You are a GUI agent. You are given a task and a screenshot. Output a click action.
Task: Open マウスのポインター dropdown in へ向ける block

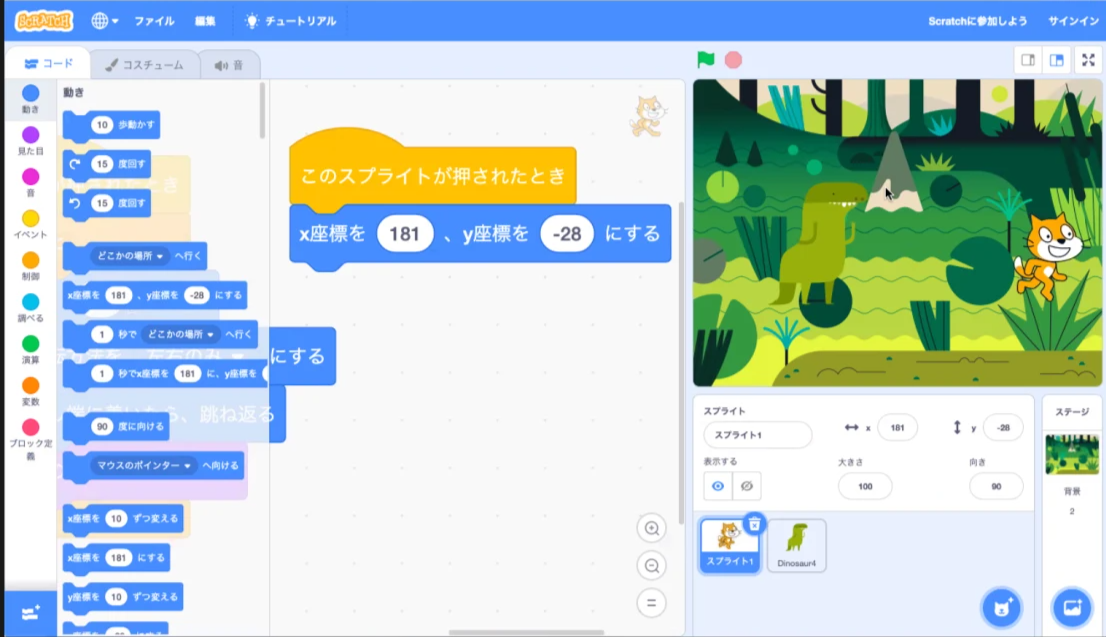pyautogui.click(x=144, y=466)
